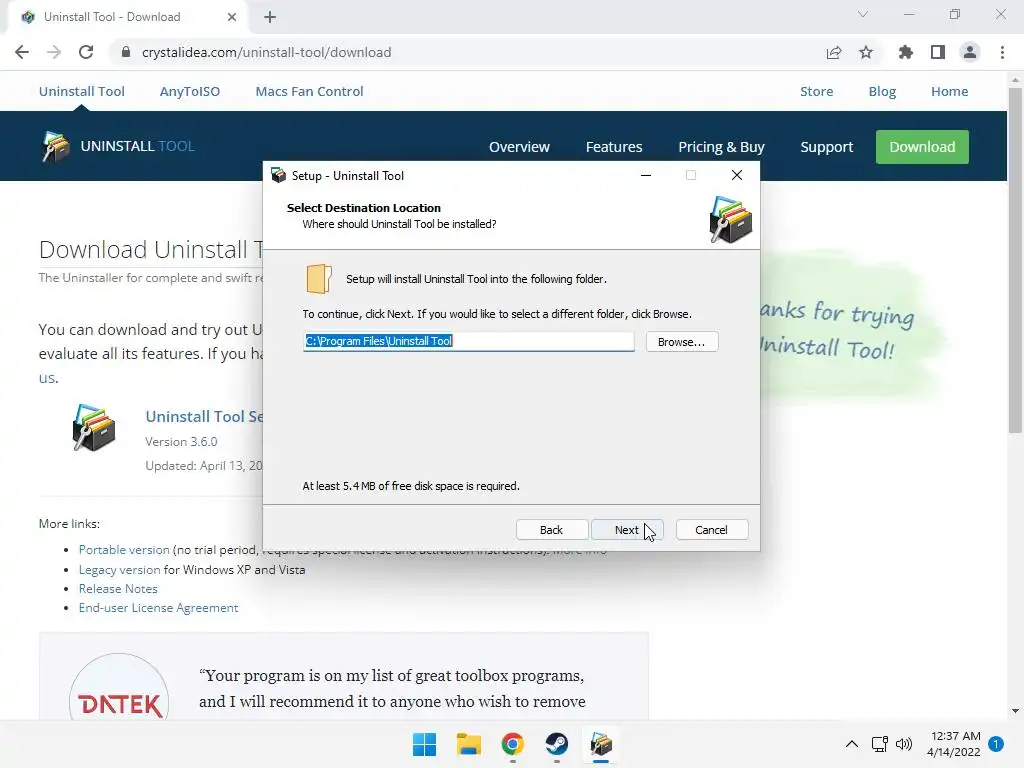Click the destination folder path field
Viewport: 1024px width, 768px height.
tap(468, 341)
